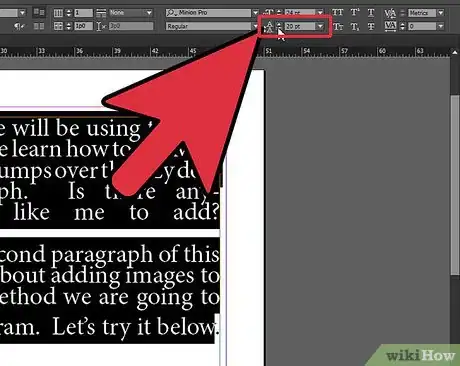460x366 pixels.
Task: Open the tracking value dropdown
Action: tap(441, 26)
